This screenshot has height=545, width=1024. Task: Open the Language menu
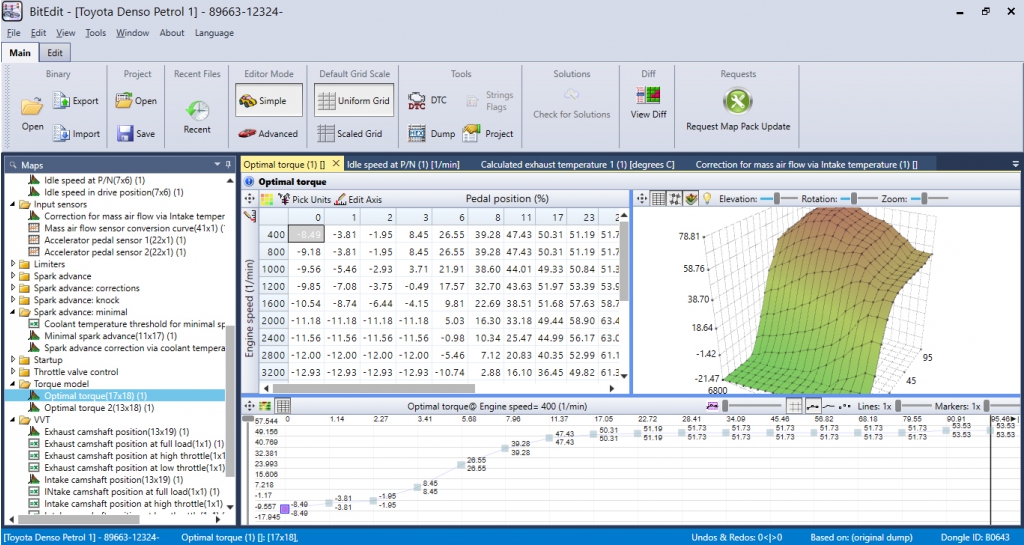coord(214,33)
